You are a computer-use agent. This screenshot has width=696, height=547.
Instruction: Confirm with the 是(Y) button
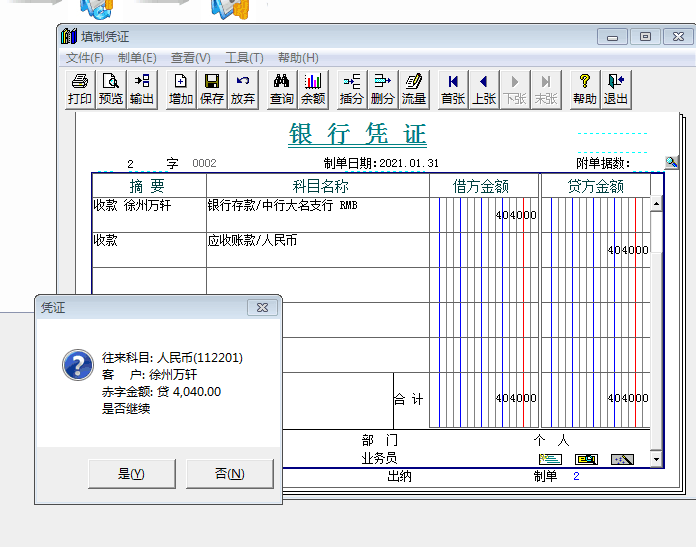coord(132,474)
